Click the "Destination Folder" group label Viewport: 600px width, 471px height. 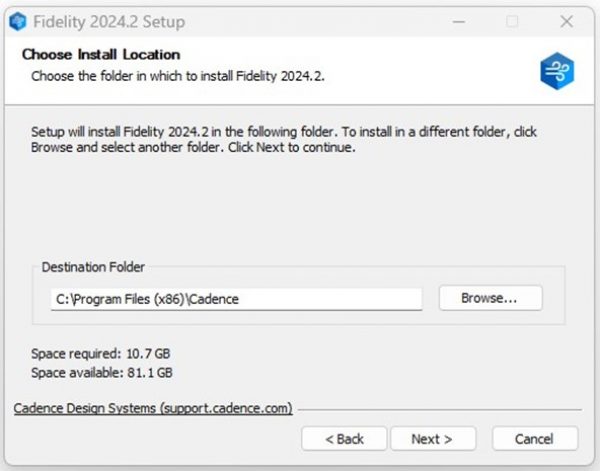[x=93, y=267]
